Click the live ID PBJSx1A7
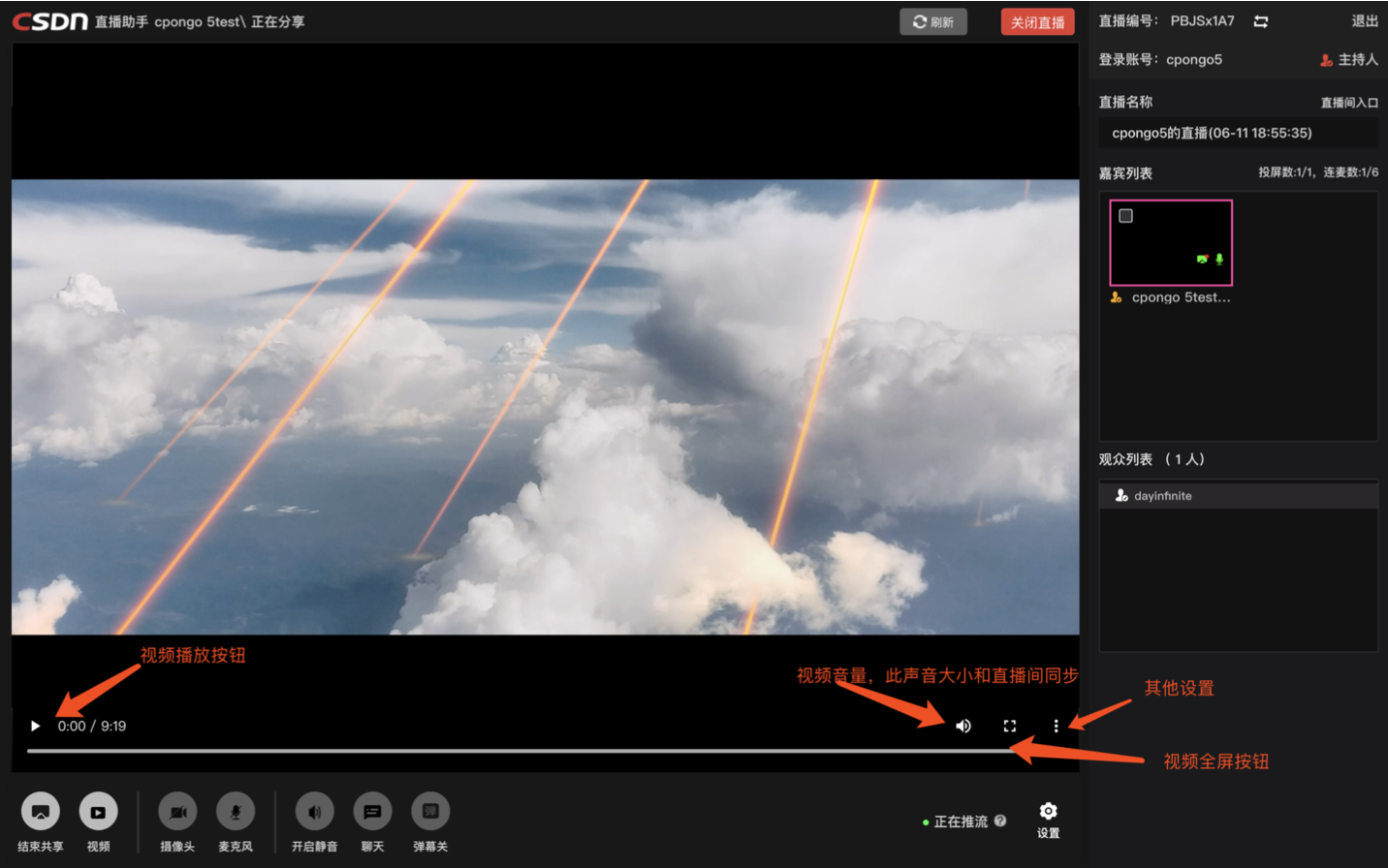Viewport: 1388px width, 868px height. (x=1202, y=21)
